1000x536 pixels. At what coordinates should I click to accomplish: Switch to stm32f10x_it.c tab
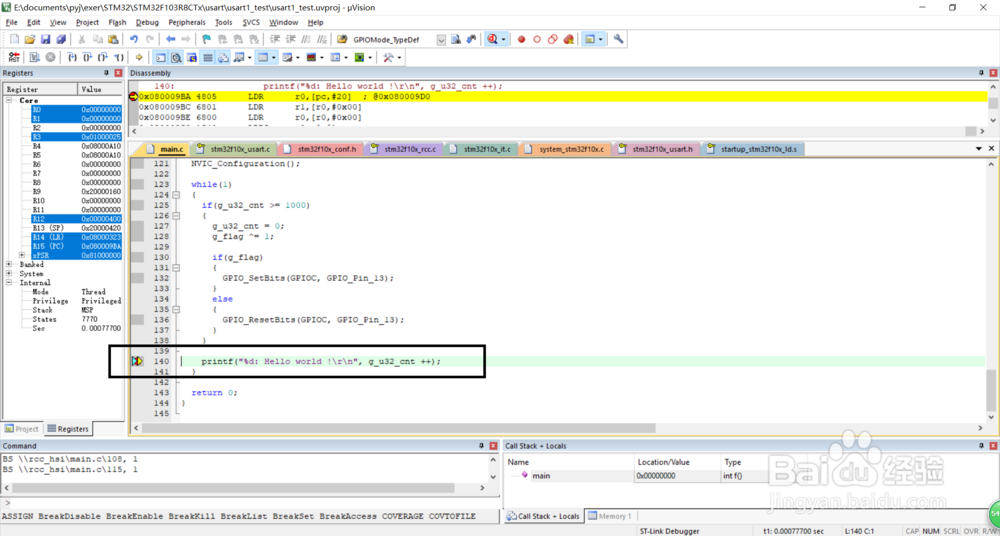click(x=480, y=149)
